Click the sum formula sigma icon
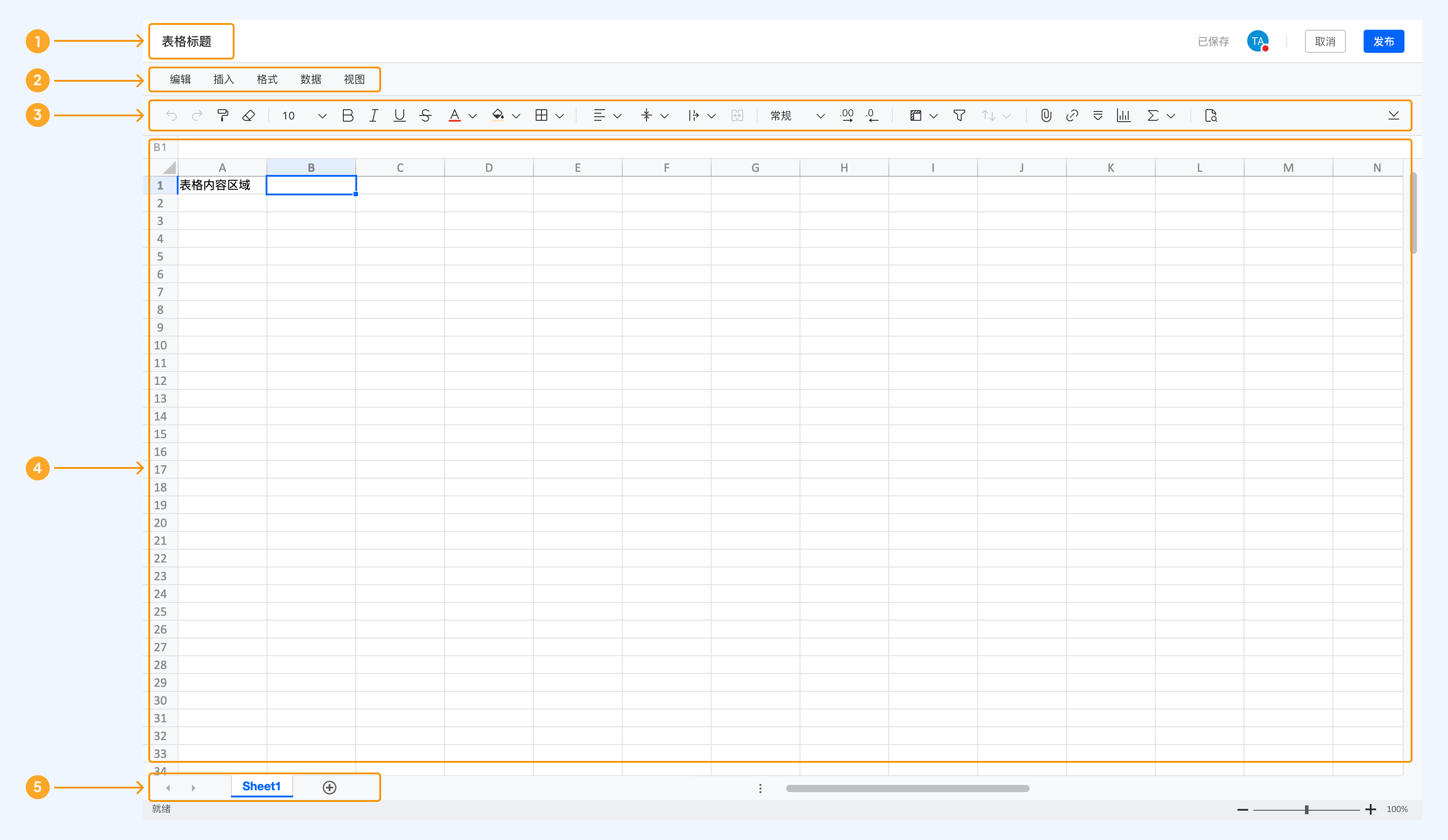1448x840 pixels. [1153, 115]
